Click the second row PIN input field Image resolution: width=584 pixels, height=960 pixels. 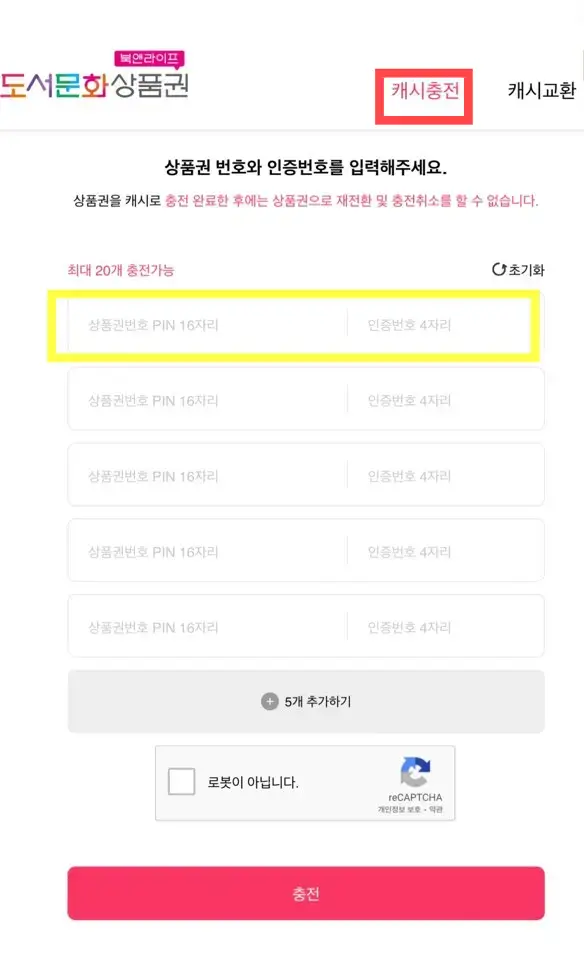200,398
